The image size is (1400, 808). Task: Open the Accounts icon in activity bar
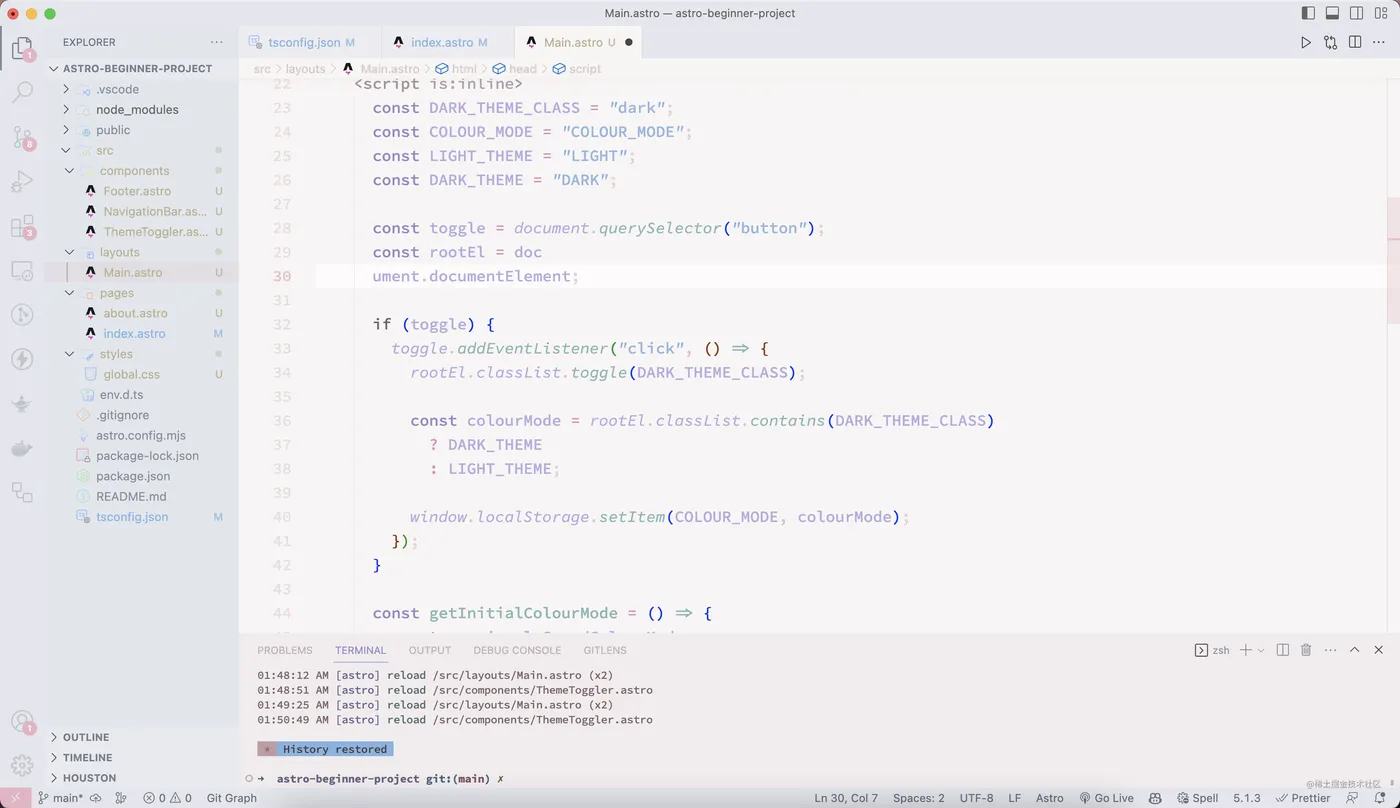coord(21,722)
